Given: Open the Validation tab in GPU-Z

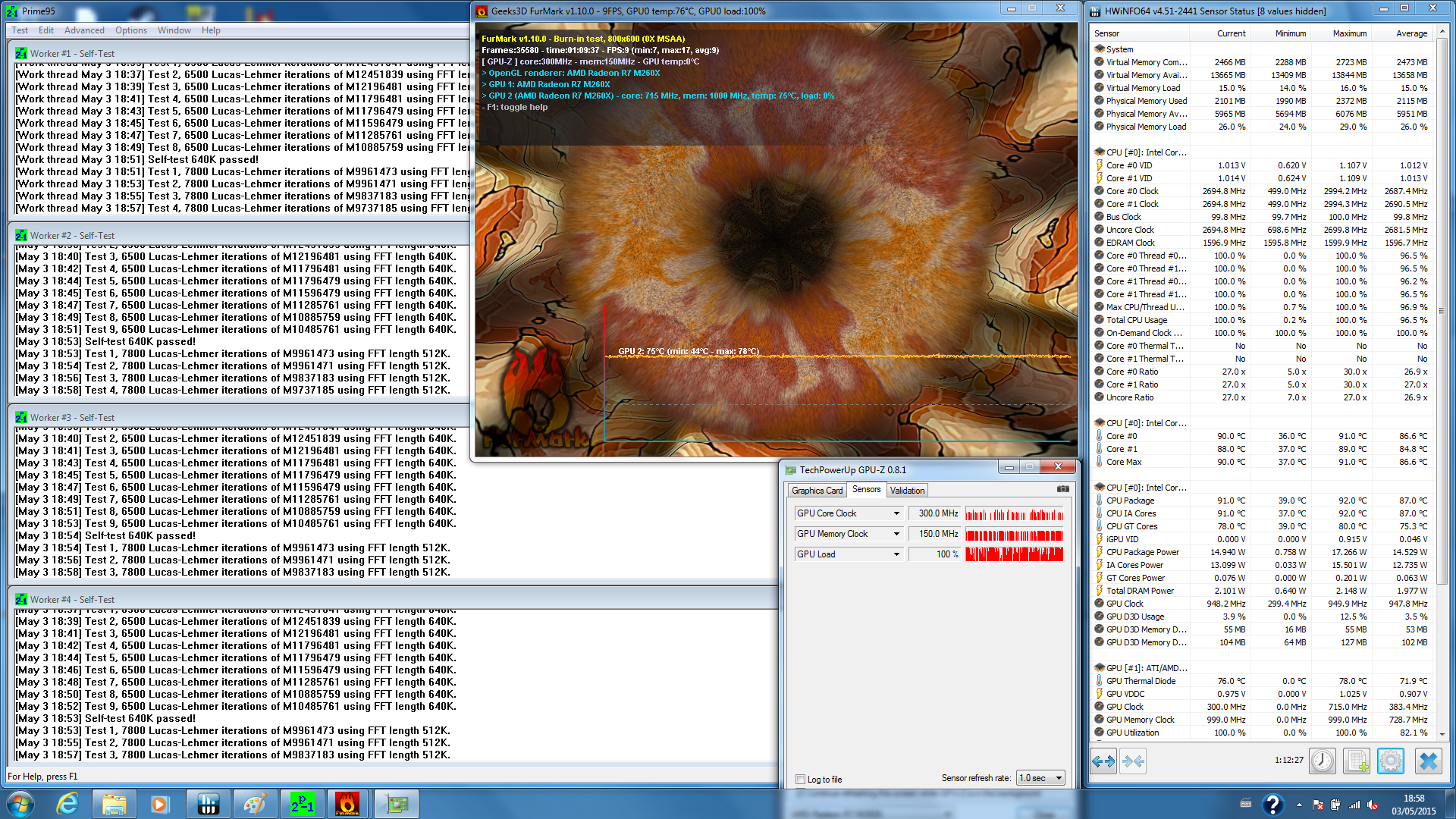Looking at the screenshot, I should tap(907, 491).
